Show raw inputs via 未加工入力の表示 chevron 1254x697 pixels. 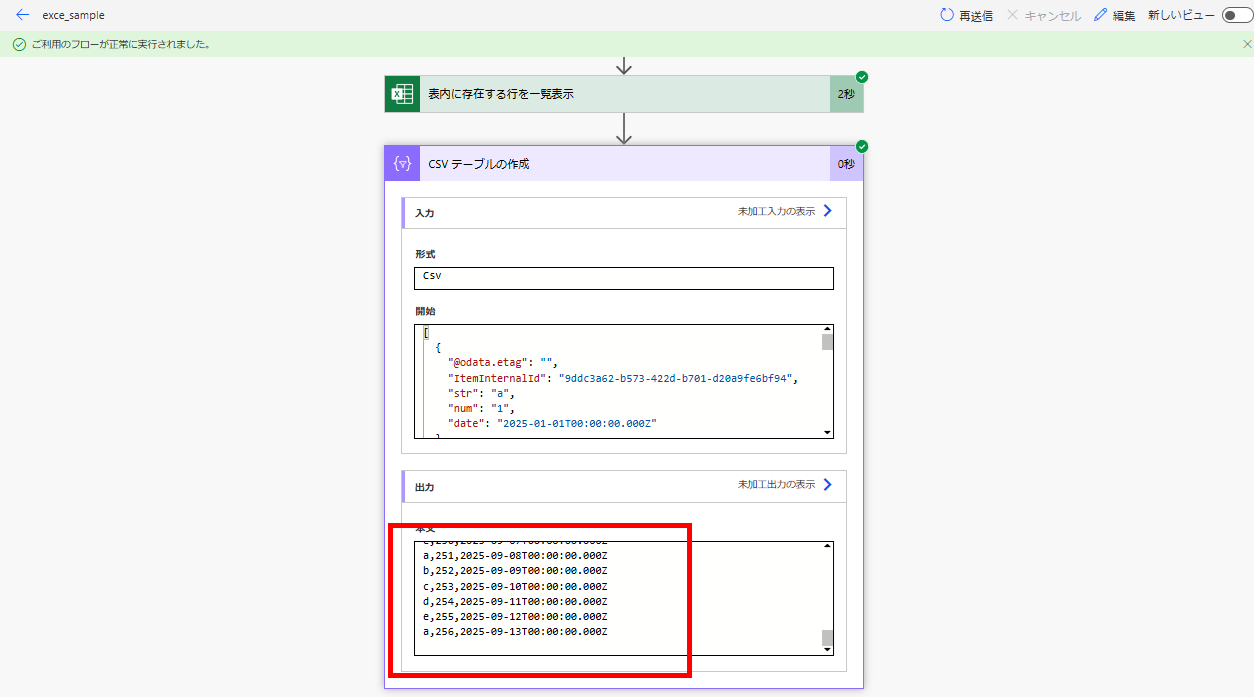[827, 212]
